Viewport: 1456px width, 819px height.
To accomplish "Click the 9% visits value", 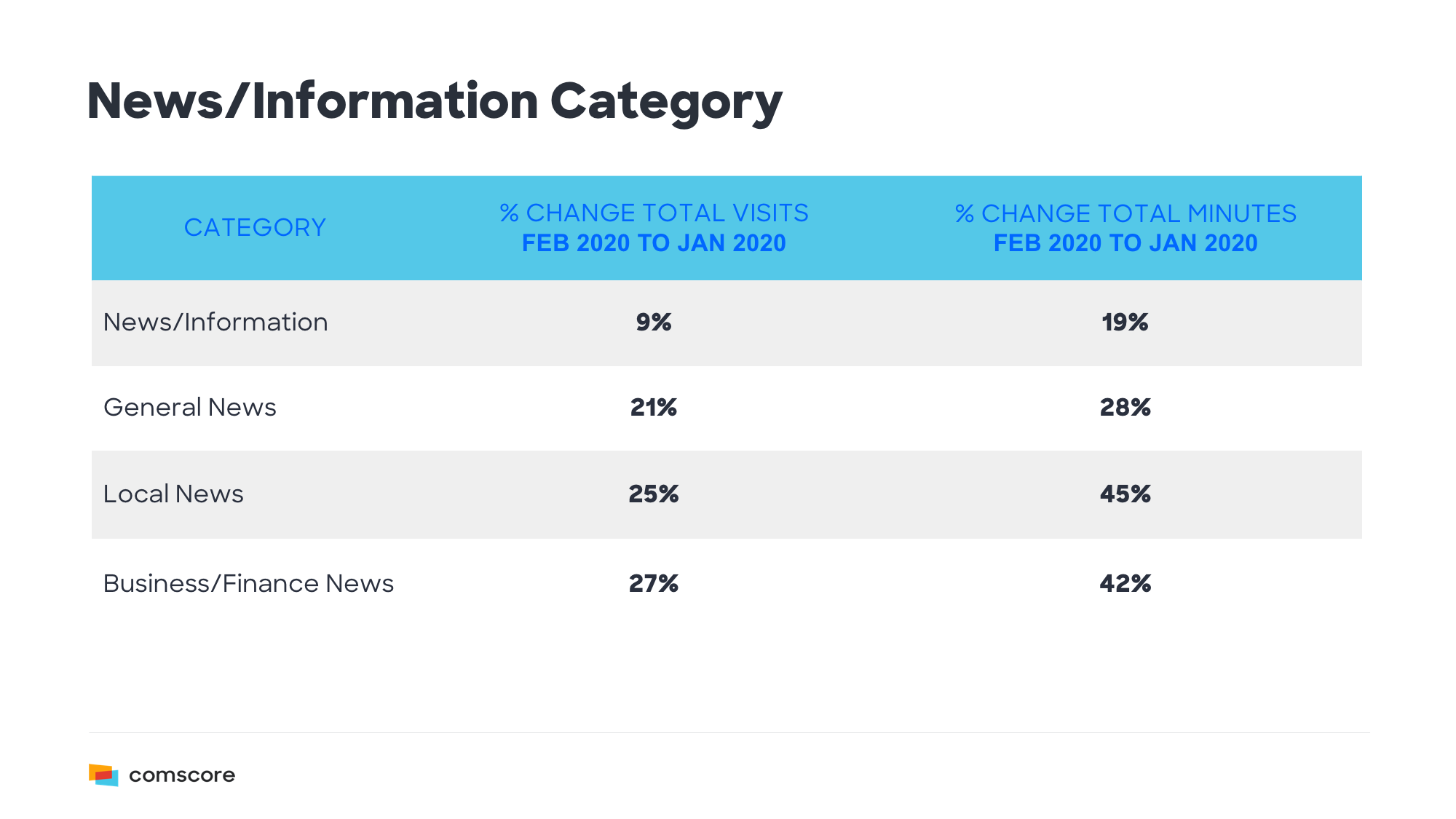I will [x=654, y=322].
